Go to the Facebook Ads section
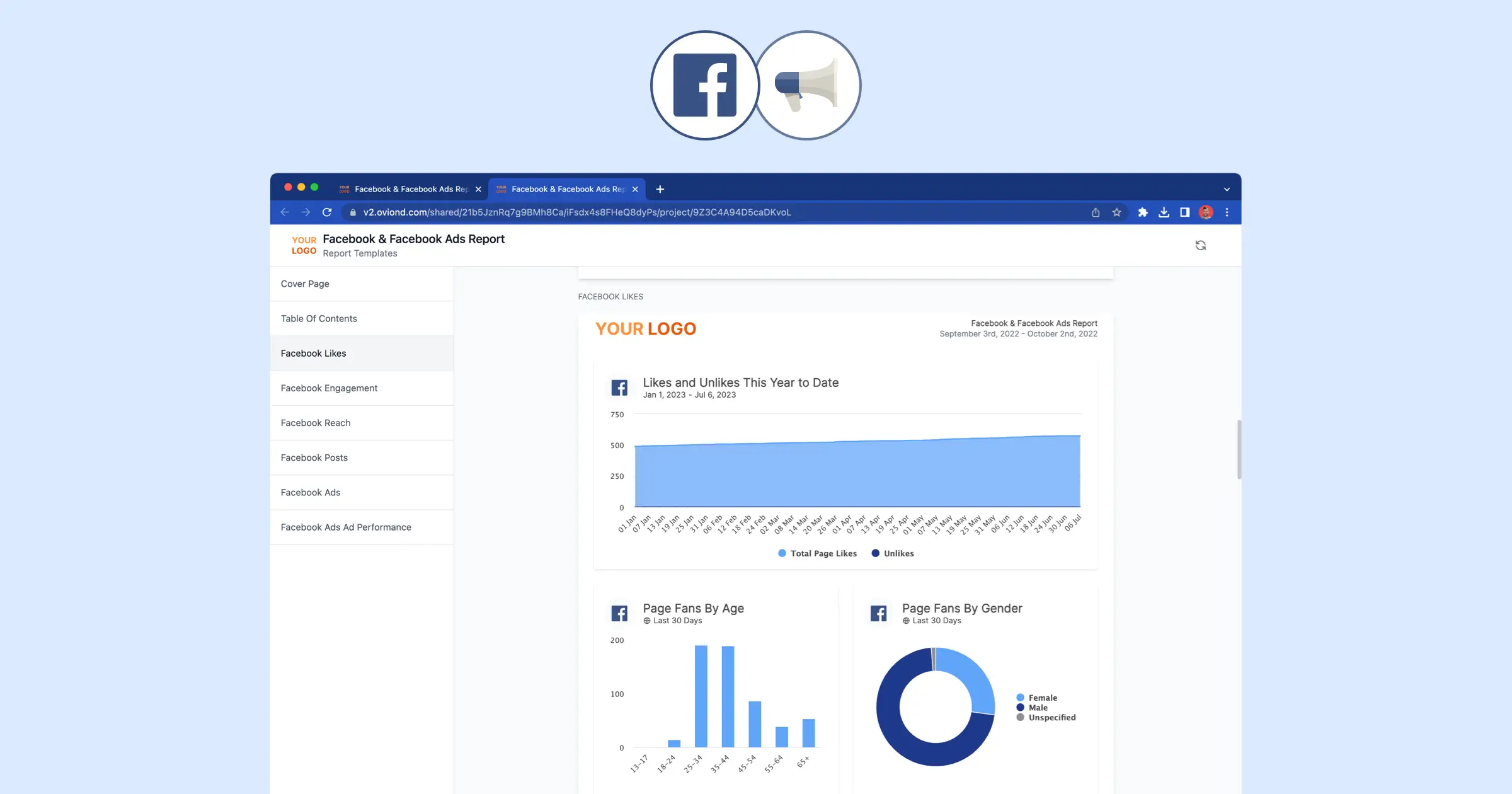The width and height of the screenshot is (1512, 794). click(x=362, y=492)
